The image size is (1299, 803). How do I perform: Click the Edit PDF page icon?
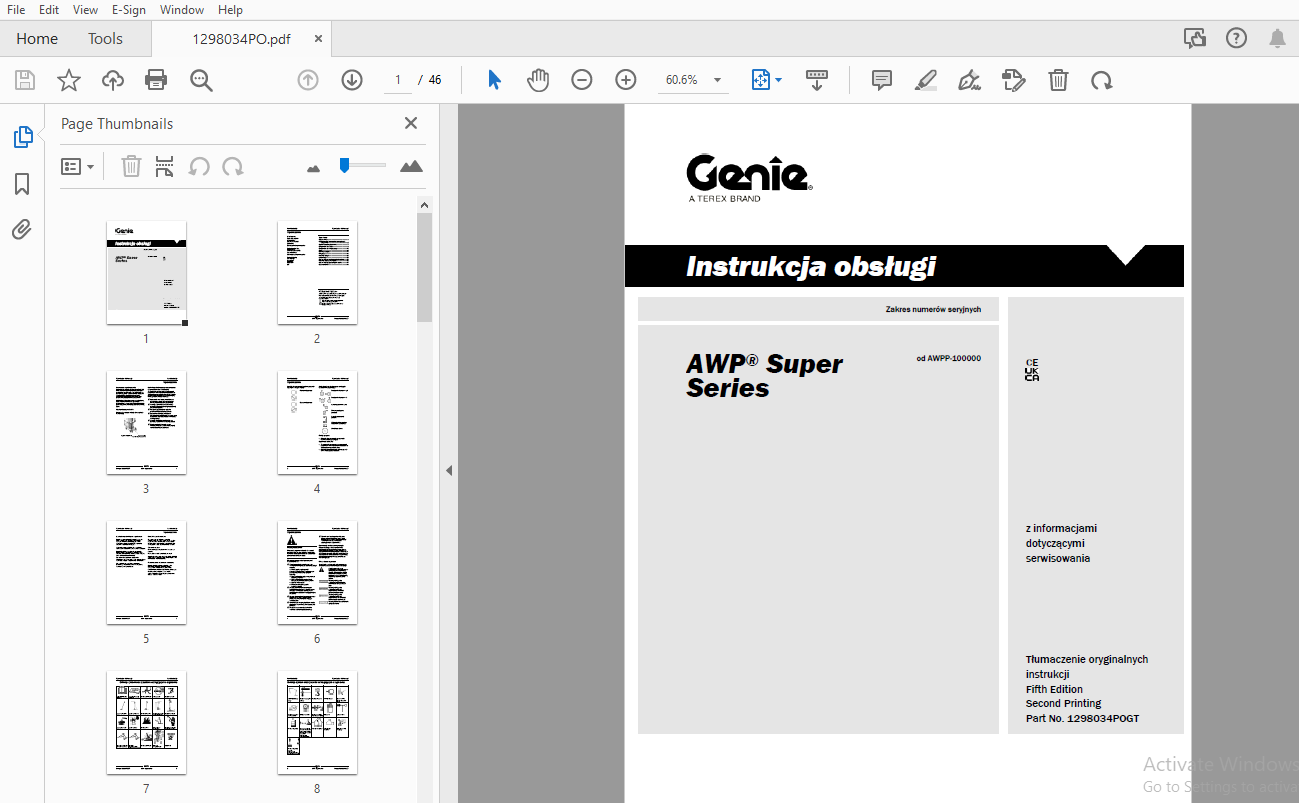(x=1014, y=80)
